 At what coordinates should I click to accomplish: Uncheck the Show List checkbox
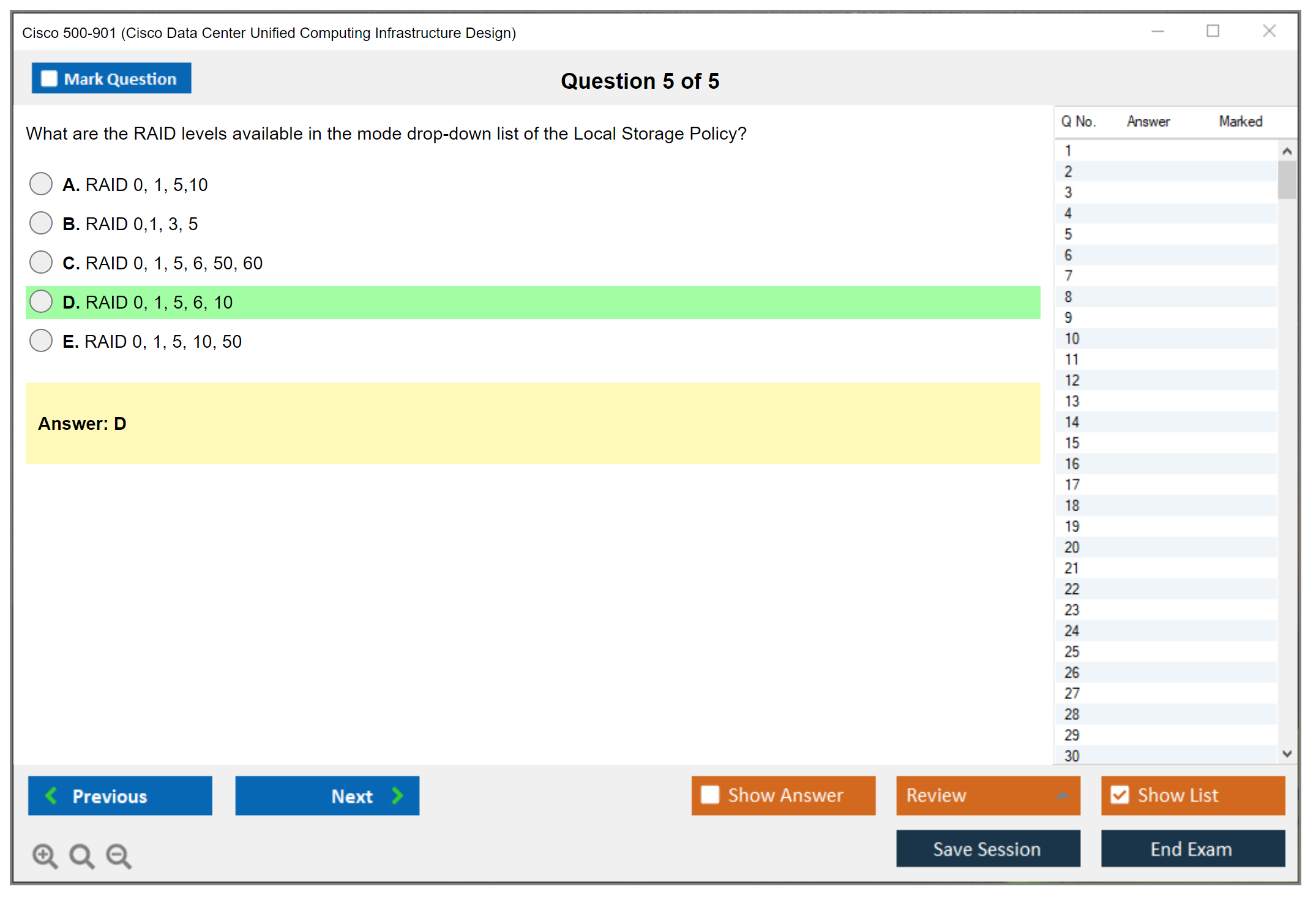[1120, 795]
